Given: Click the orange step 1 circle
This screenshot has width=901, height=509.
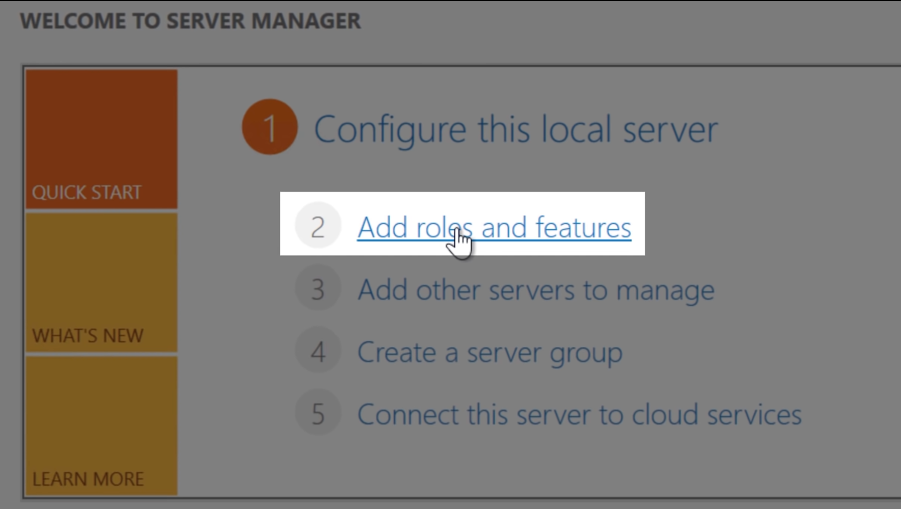Looking at the screenshot, I should 270,127.
